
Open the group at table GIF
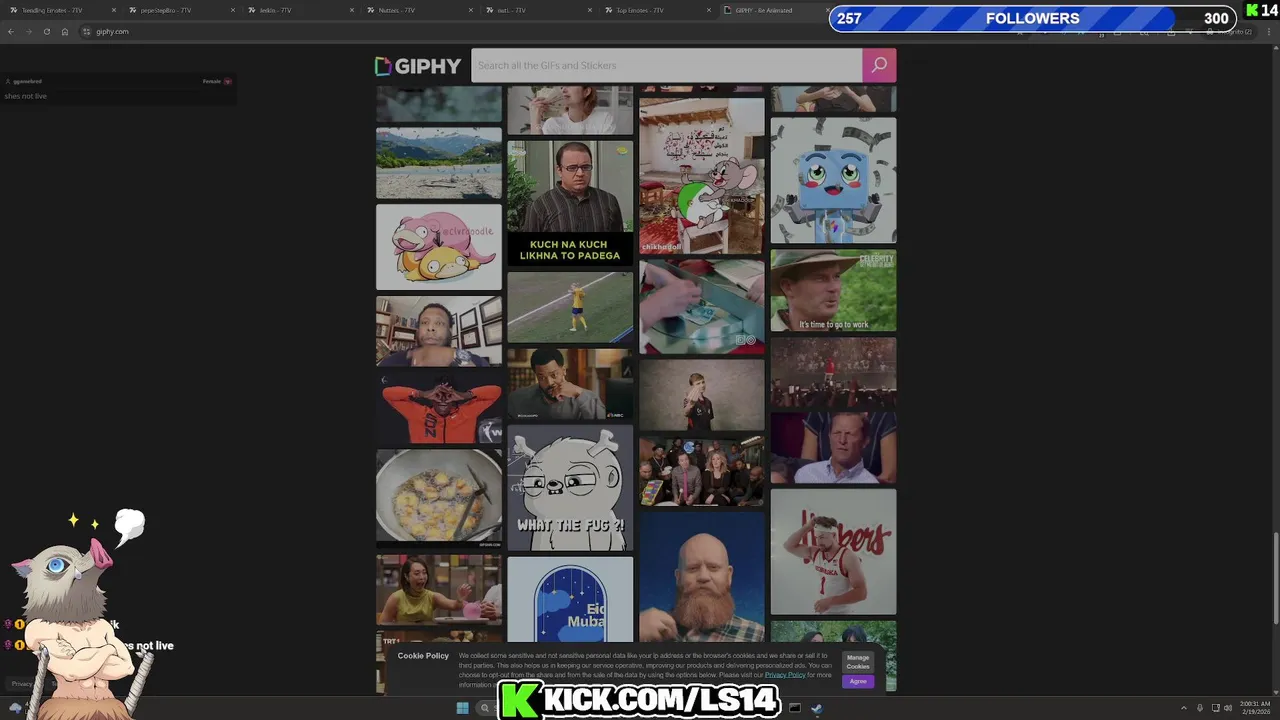(702, 472)
